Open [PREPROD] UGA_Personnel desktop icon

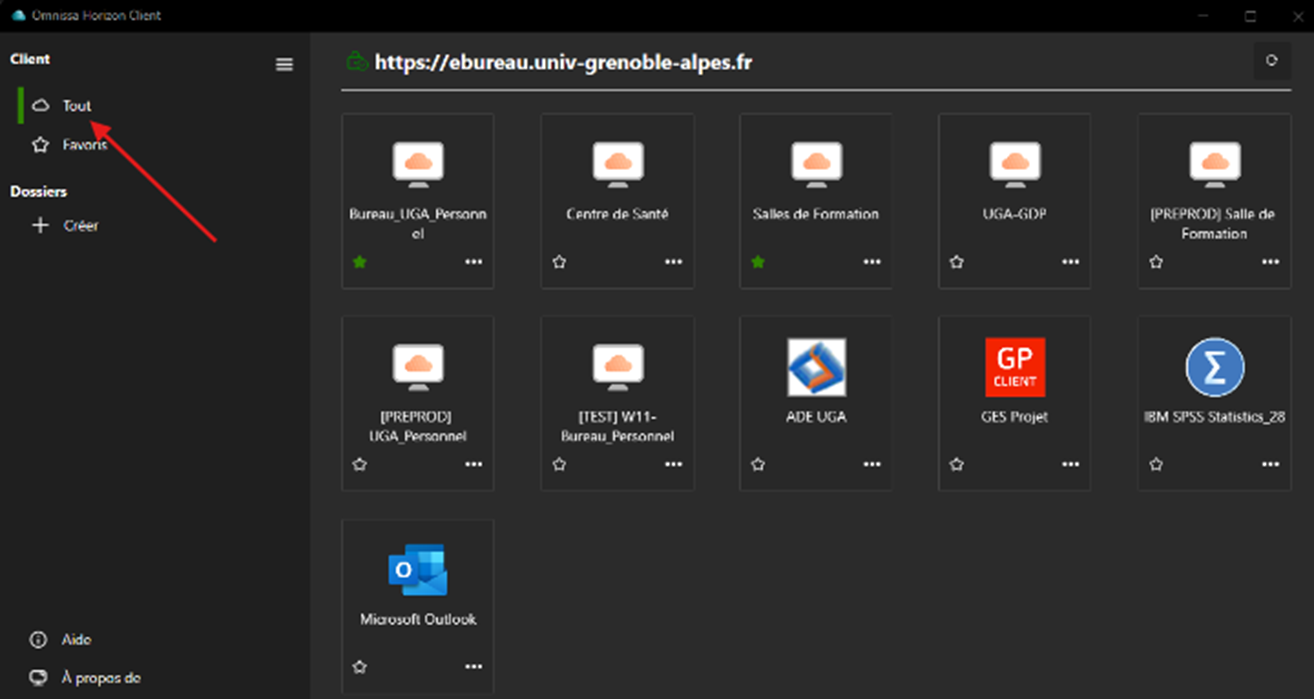click(418, 367)
